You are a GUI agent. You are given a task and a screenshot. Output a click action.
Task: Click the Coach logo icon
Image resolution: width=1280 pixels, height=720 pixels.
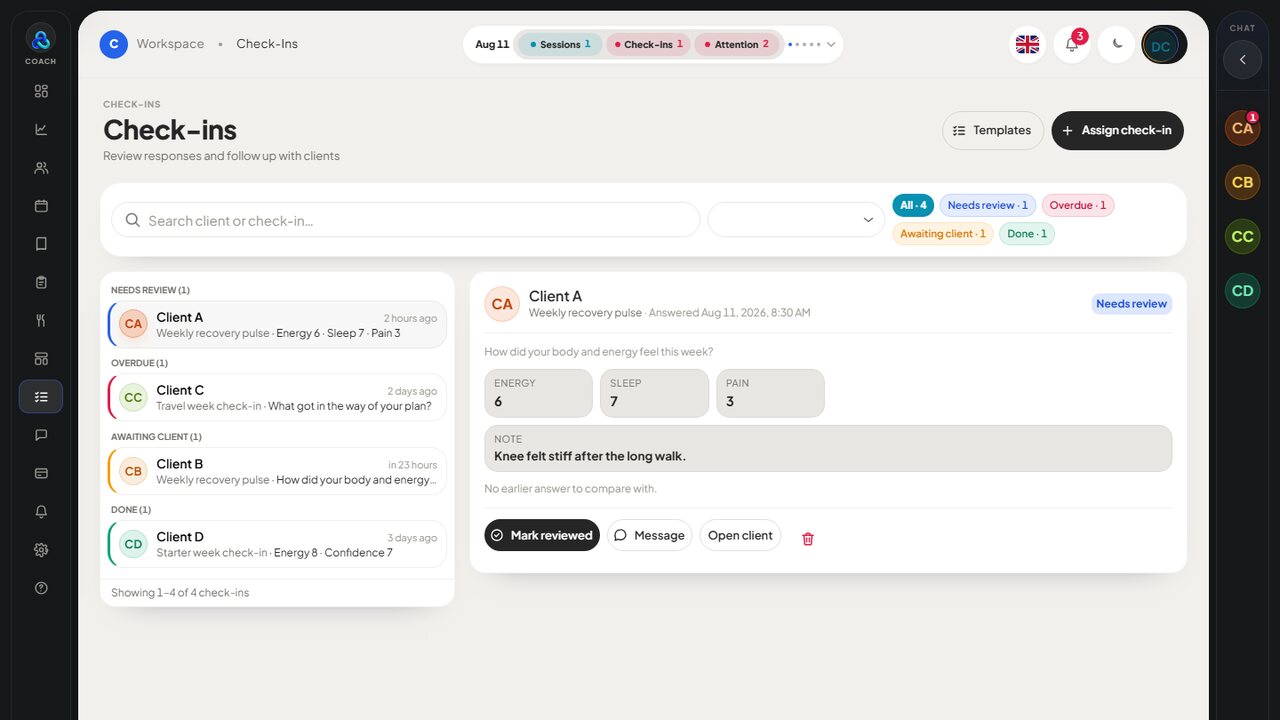click(x=41, y=39)
